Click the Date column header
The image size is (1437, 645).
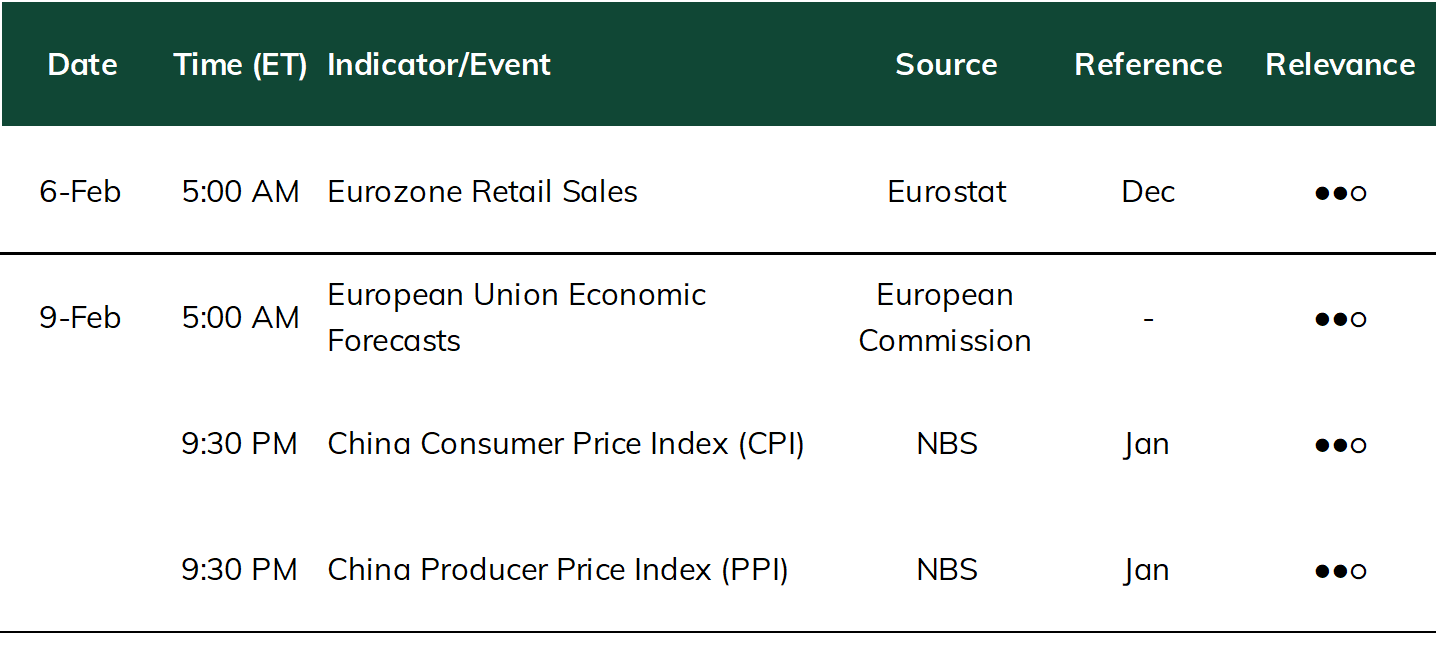[82, 65]
